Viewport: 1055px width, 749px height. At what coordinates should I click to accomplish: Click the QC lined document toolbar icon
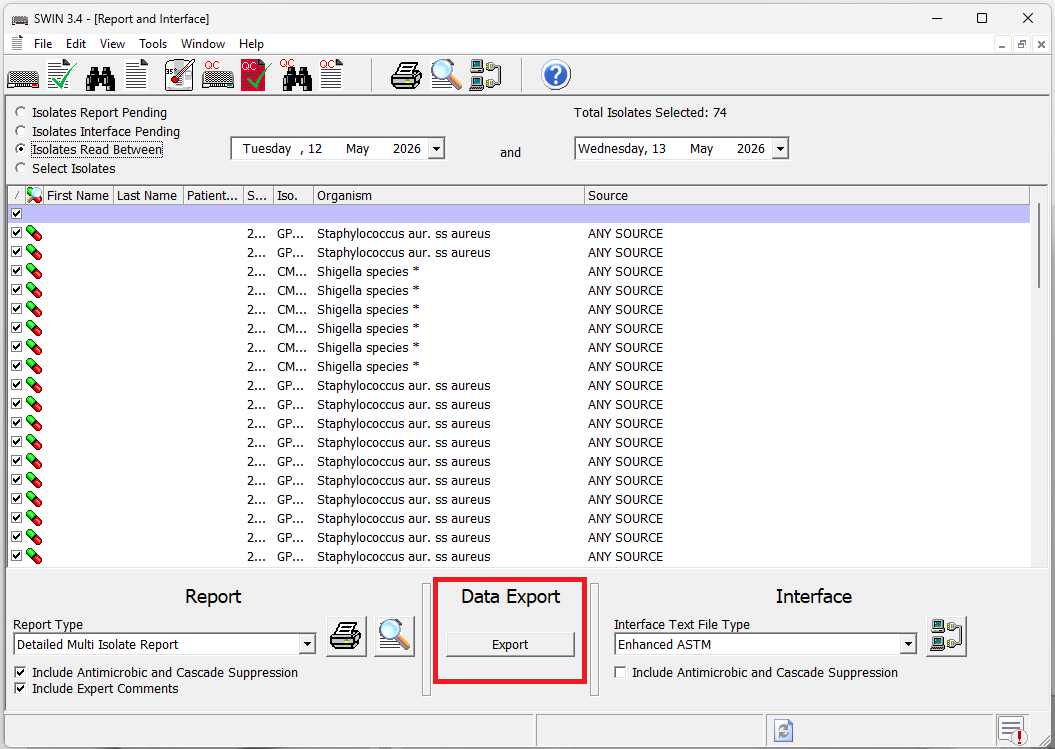click(331, 75)
